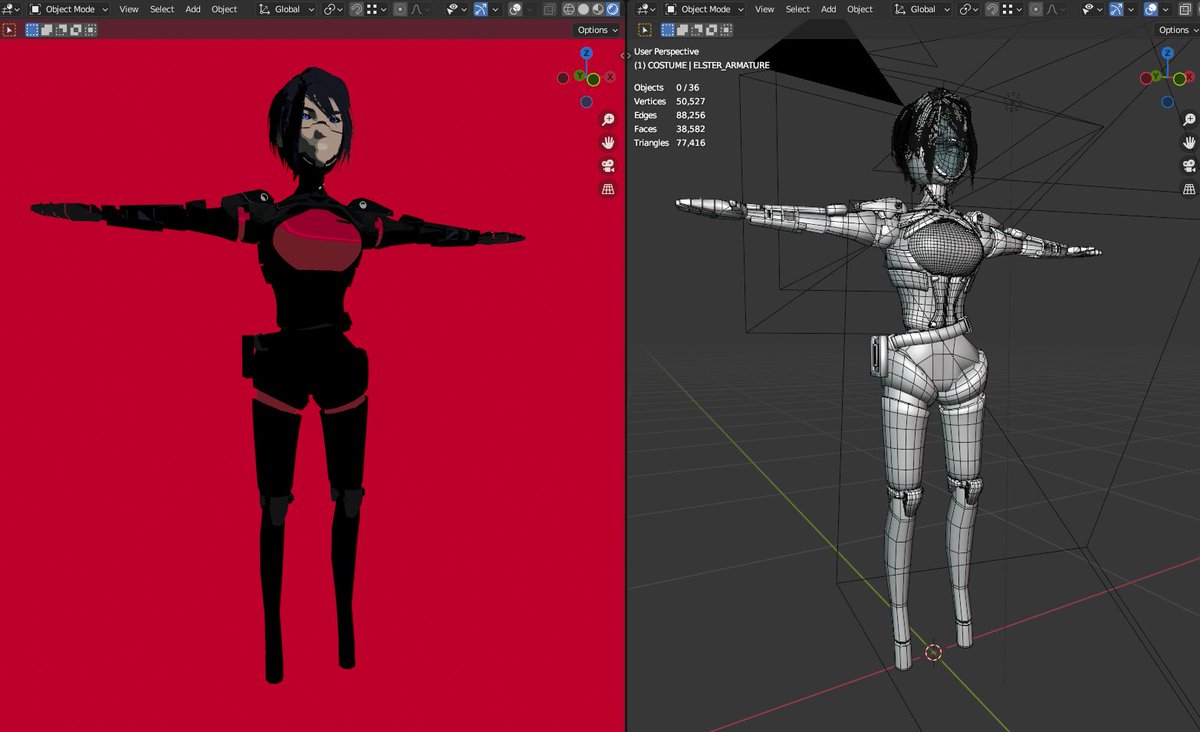Toggle camera view in red viewport
The width and height of the screenshot is (1200, 732).
point(608,166)
